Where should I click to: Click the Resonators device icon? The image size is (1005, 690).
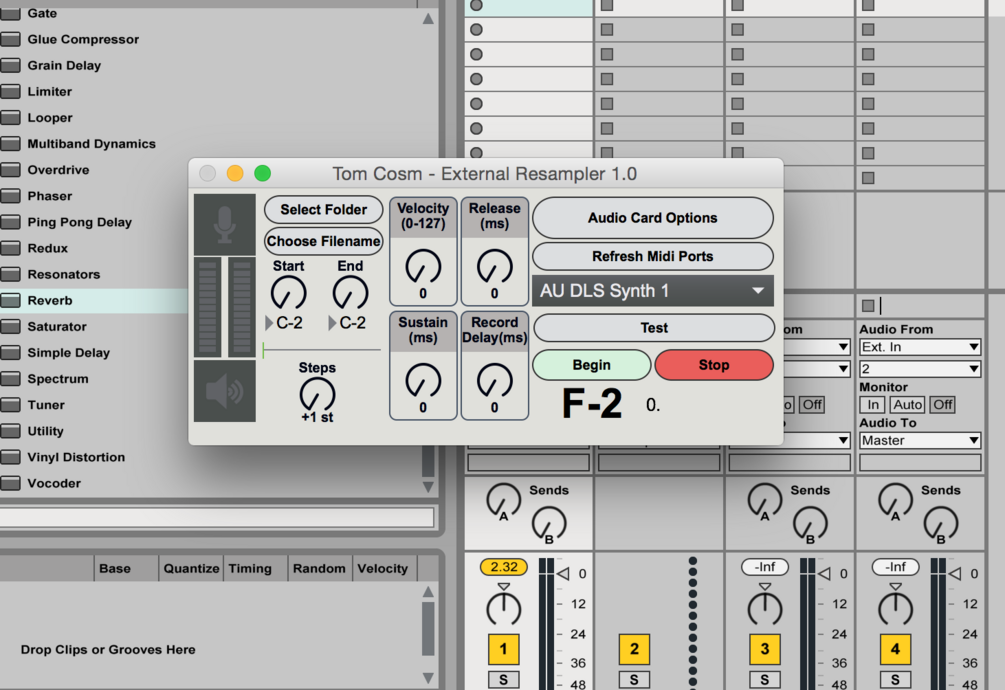[x=10, y=274]
